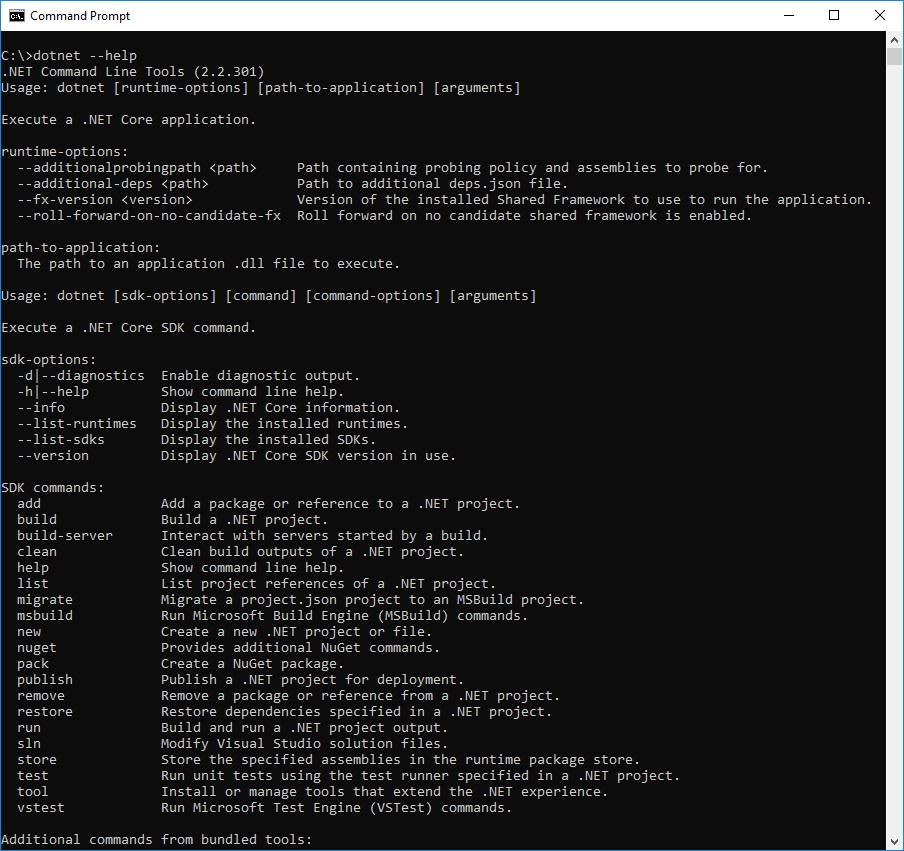Click the Command Prompt title bar text
This screenshot has height=851, width=904.
(80, 16)
